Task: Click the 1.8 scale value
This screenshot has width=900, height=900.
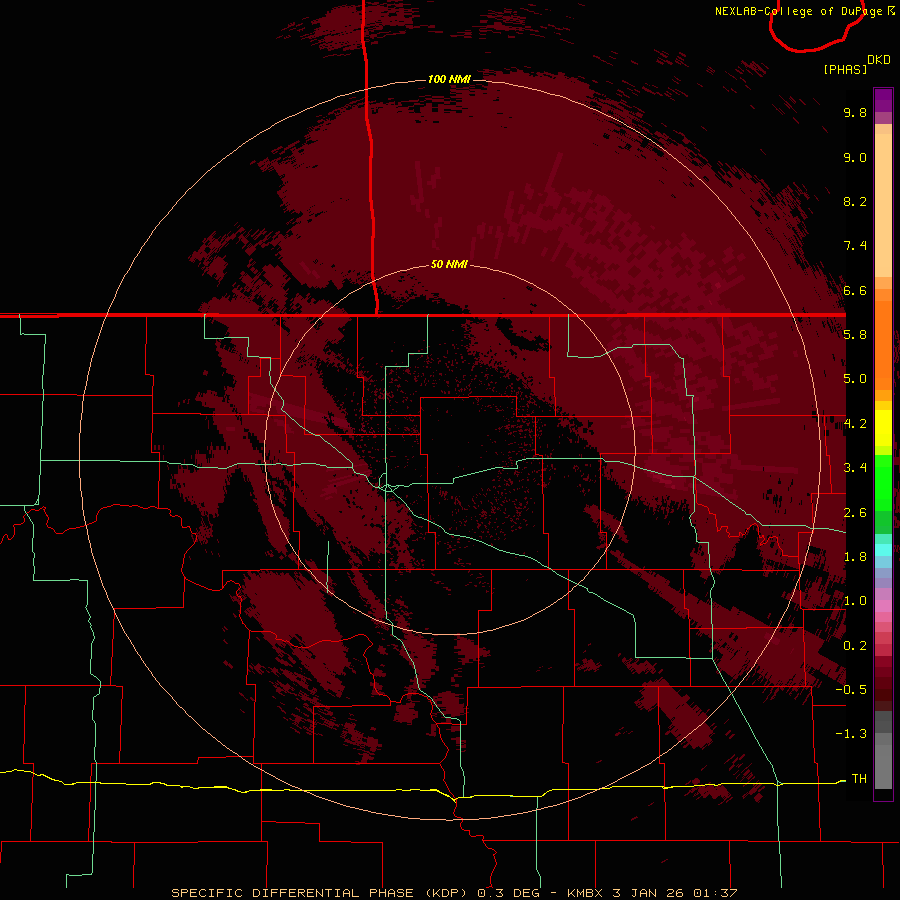Action: 855,557
